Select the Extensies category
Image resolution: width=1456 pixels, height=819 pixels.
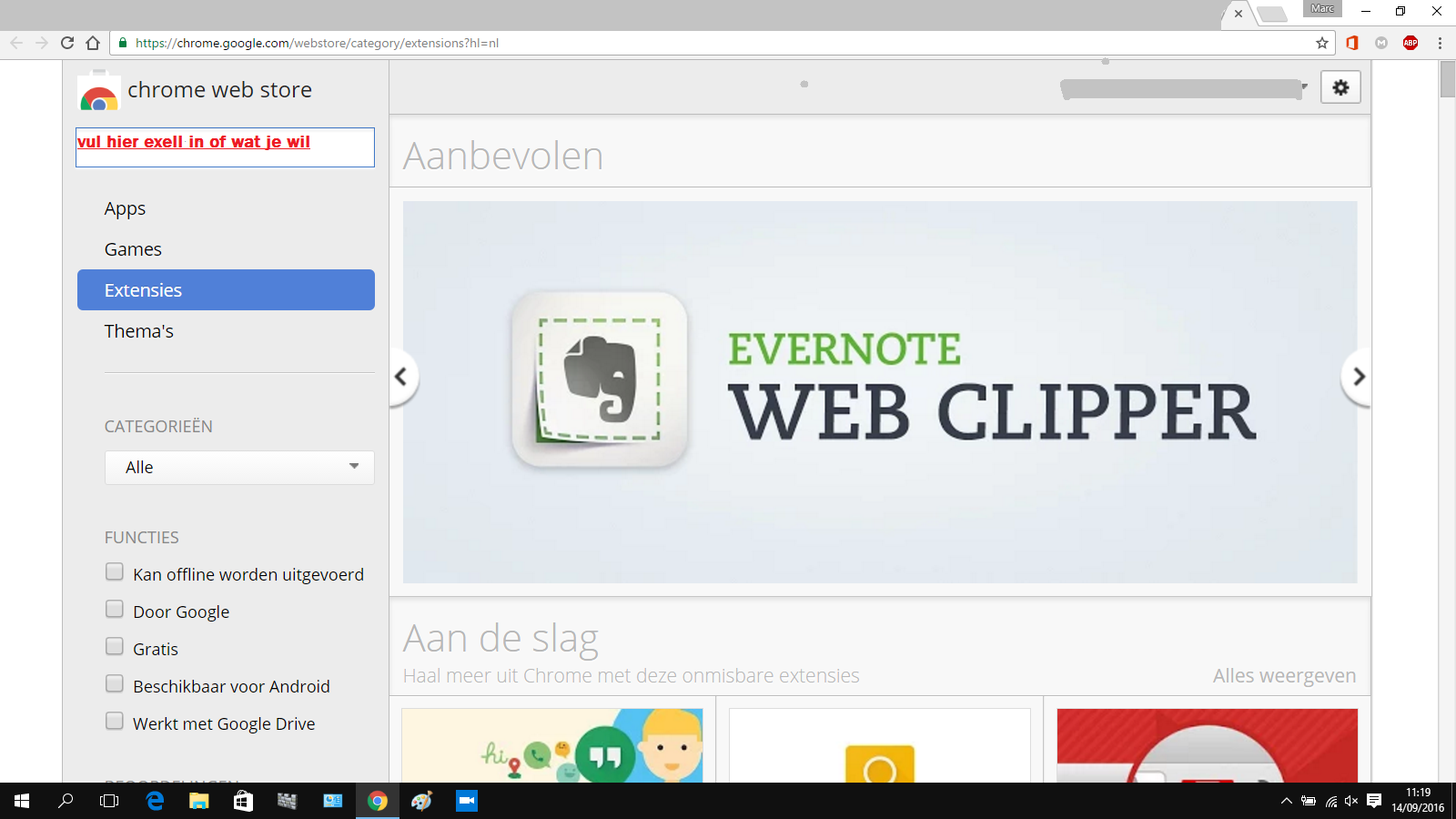click(x=226, y=289)
